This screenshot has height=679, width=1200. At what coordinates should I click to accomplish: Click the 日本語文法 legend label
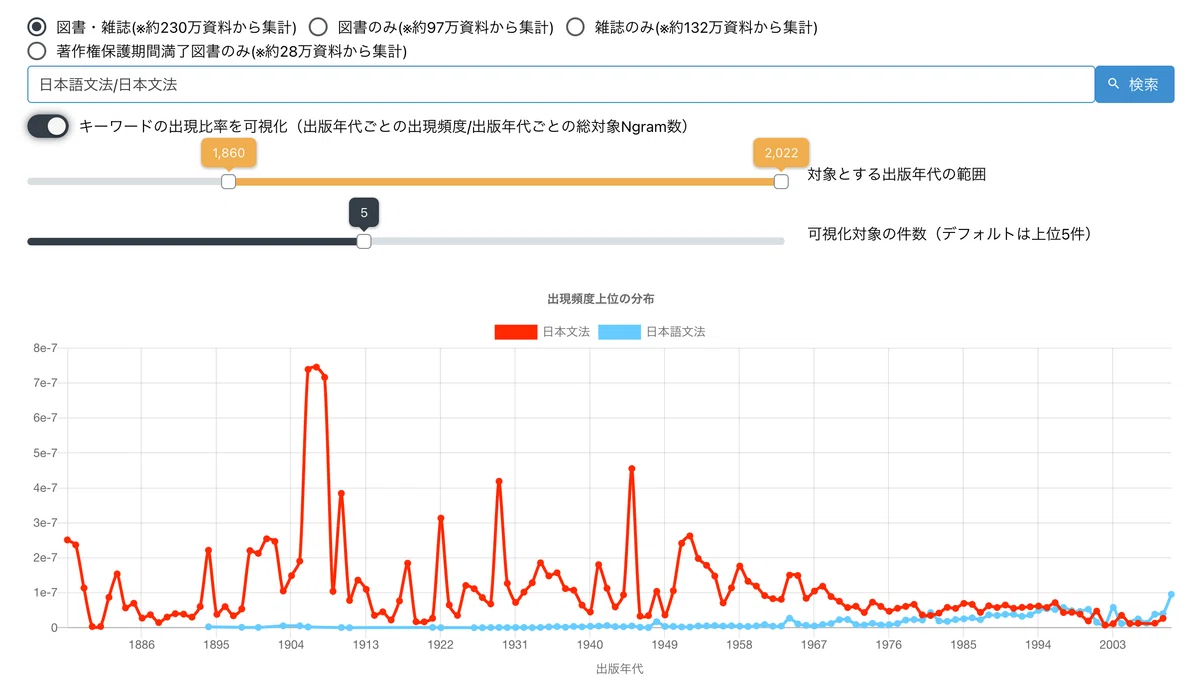[676, 332]
